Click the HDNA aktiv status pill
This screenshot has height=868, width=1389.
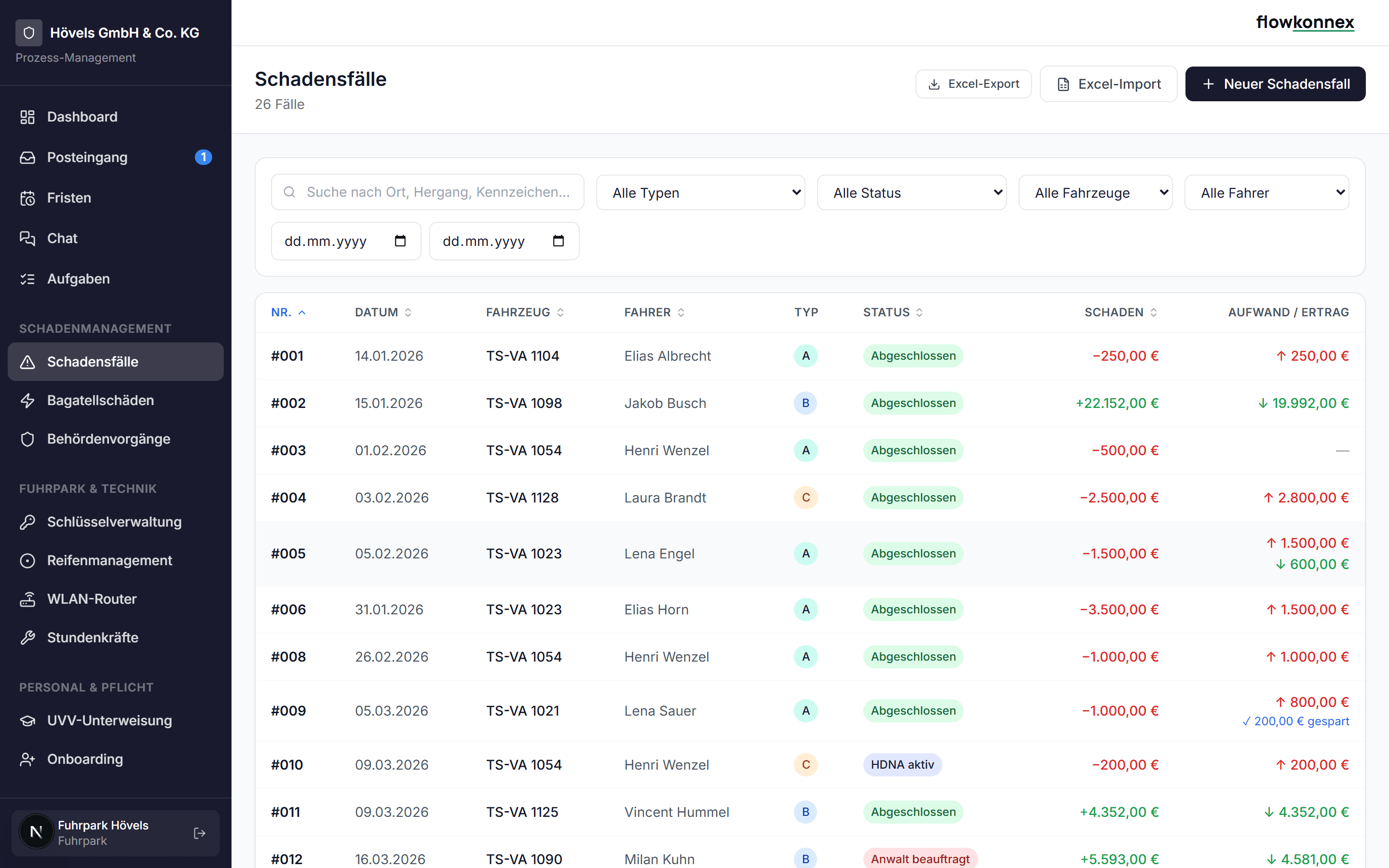coord(902,765)
